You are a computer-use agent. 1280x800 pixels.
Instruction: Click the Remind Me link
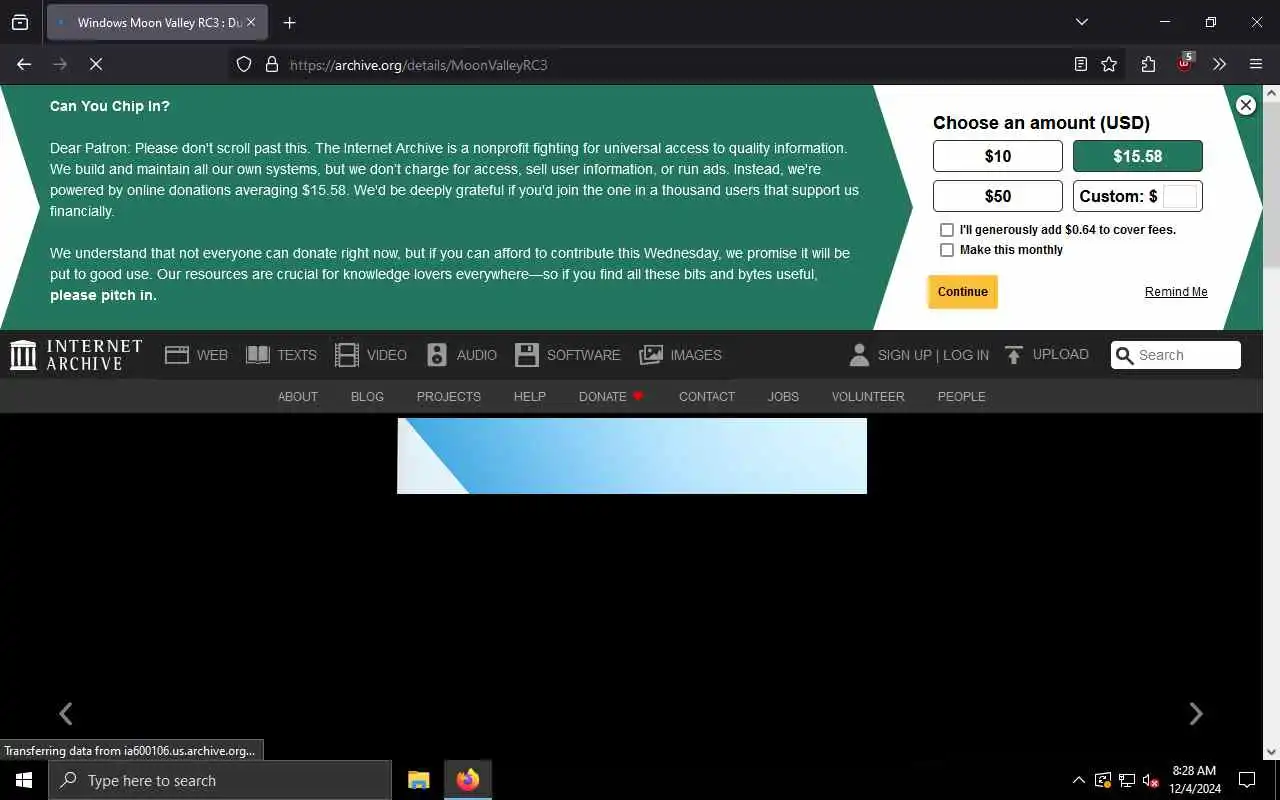pyautogui.click(x=1176, y=292)
